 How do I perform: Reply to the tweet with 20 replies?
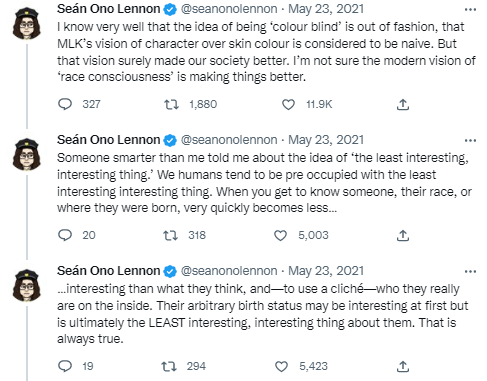[x=65, y=235]
